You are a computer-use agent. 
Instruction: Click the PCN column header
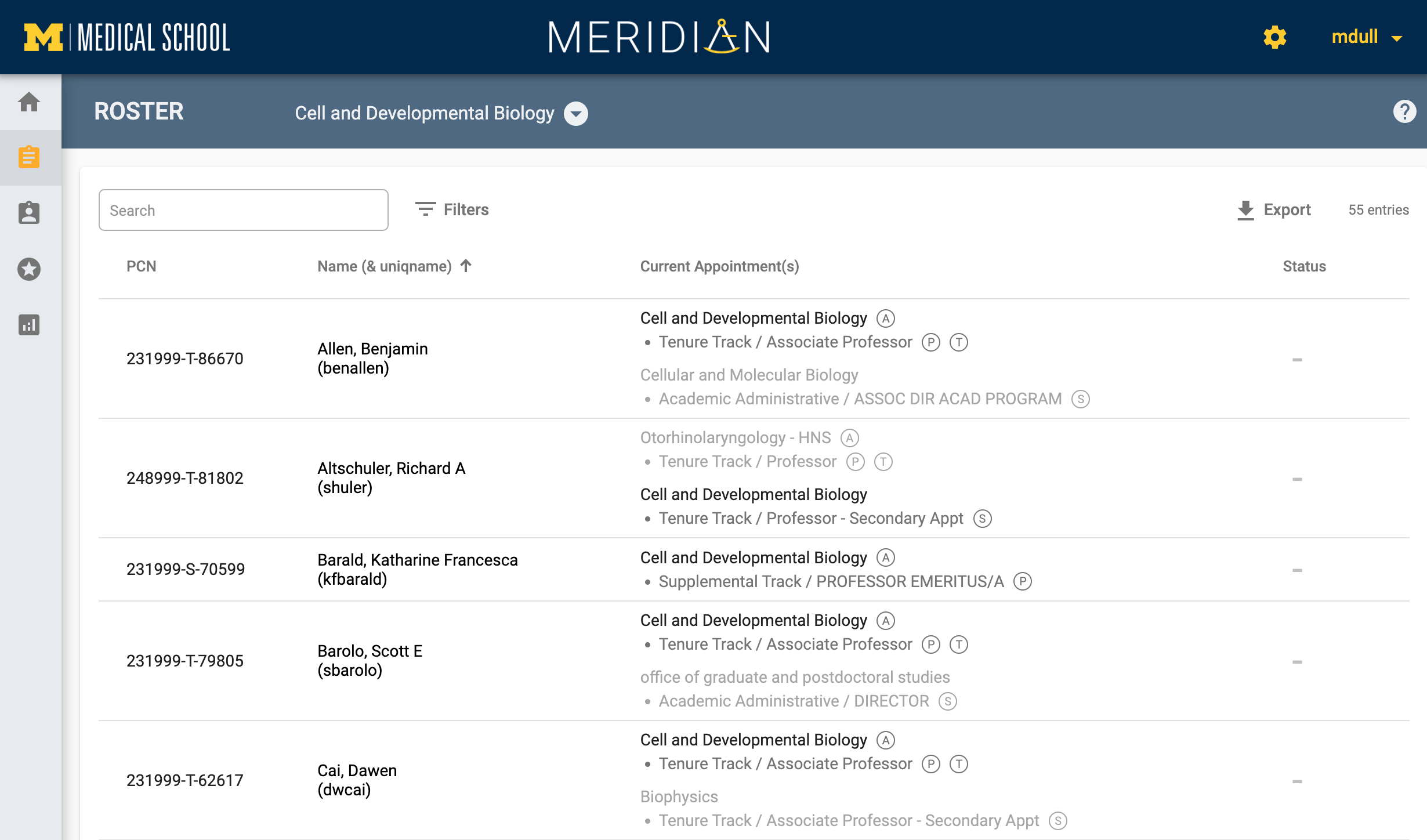tap(142, 266)
